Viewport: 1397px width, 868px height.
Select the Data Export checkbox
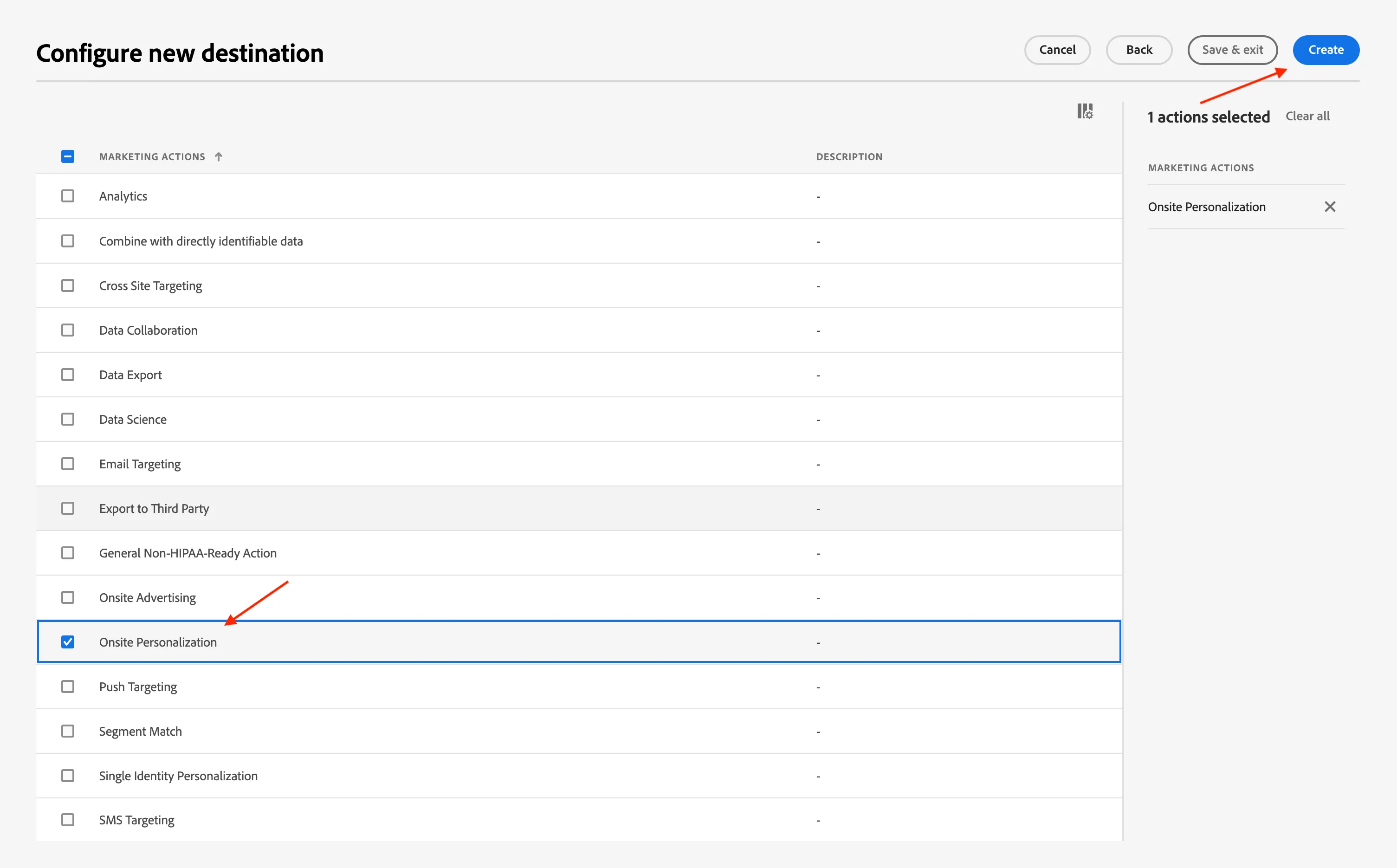68,375
